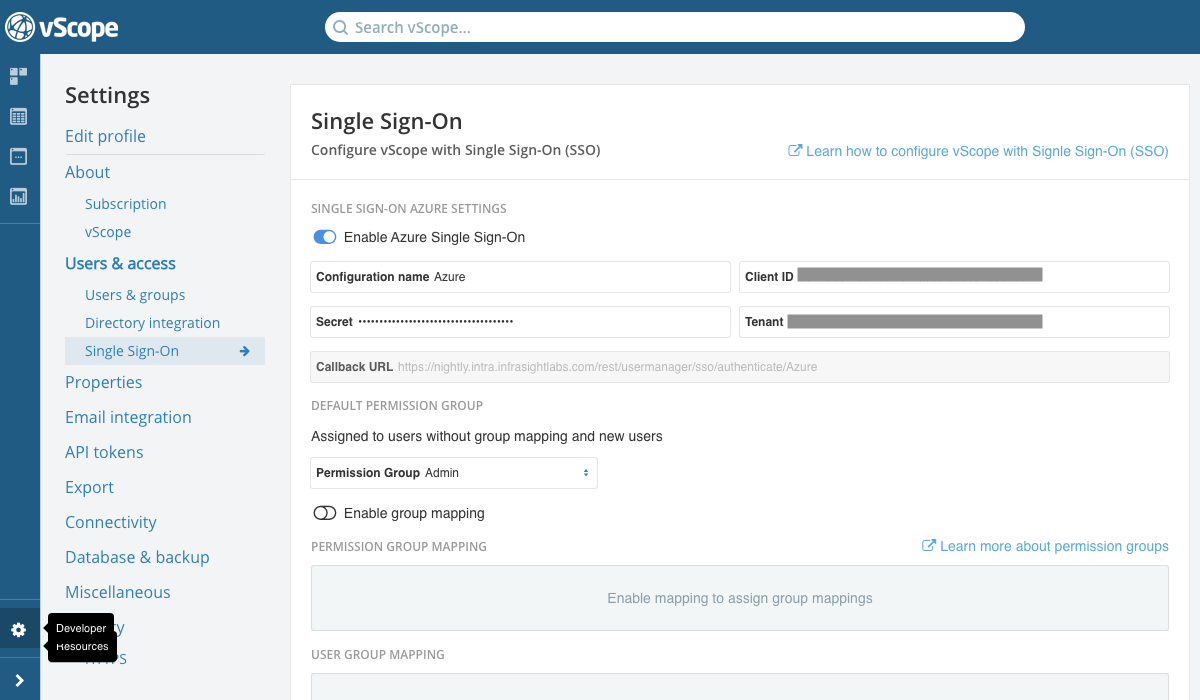Click external-link icon next to permission groups link
This screenshot has width=1200, height=700.
pos(929,546)
